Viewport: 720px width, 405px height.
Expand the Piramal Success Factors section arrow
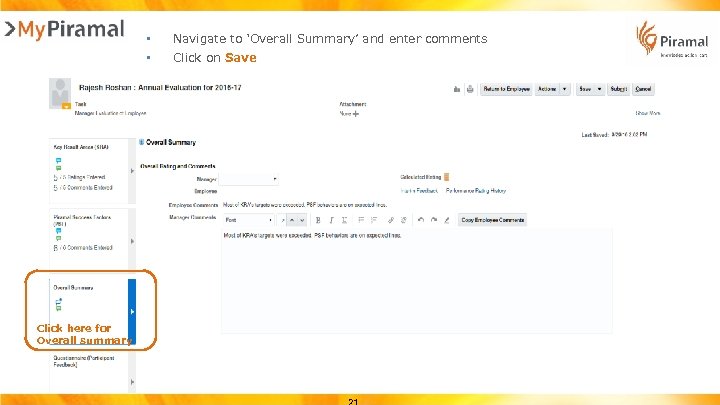coord(132,241)
